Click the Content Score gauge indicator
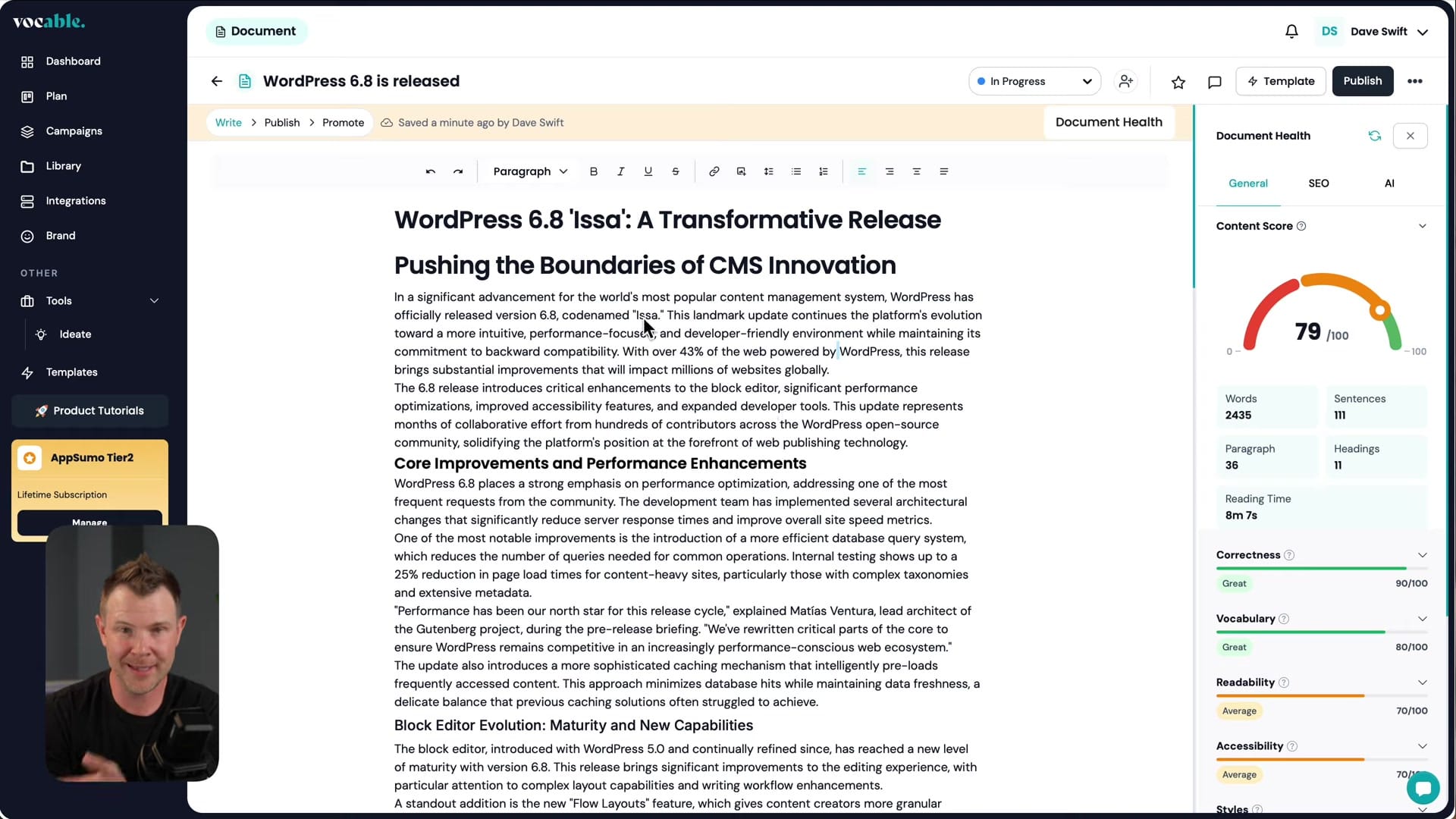This screenshot has height=819, width=1456. click(x=1380, y=310)
